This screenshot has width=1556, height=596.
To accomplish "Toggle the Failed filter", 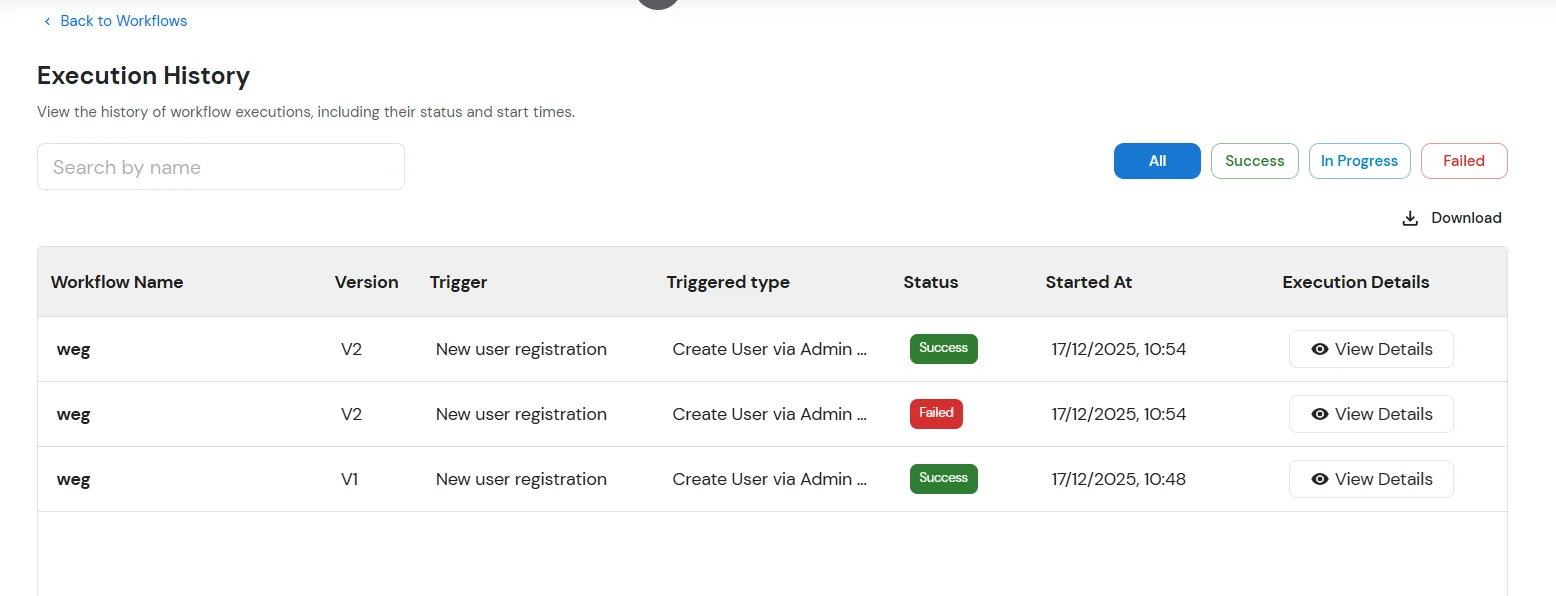I will 1463,160.
